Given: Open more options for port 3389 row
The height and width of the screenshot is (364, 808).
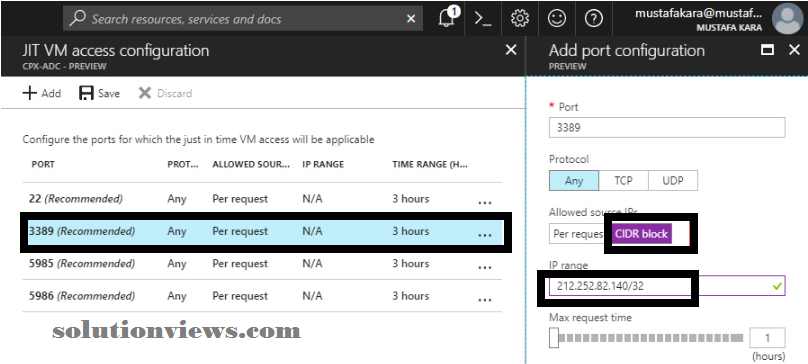Looking at the screenshot, I should (484, 235).
